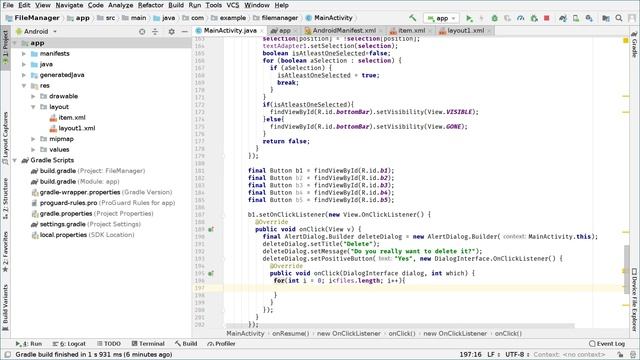Switch to the MainActivity.java editor tab
This screenshot has width=640, height=360.
click(x=230, y=31)
